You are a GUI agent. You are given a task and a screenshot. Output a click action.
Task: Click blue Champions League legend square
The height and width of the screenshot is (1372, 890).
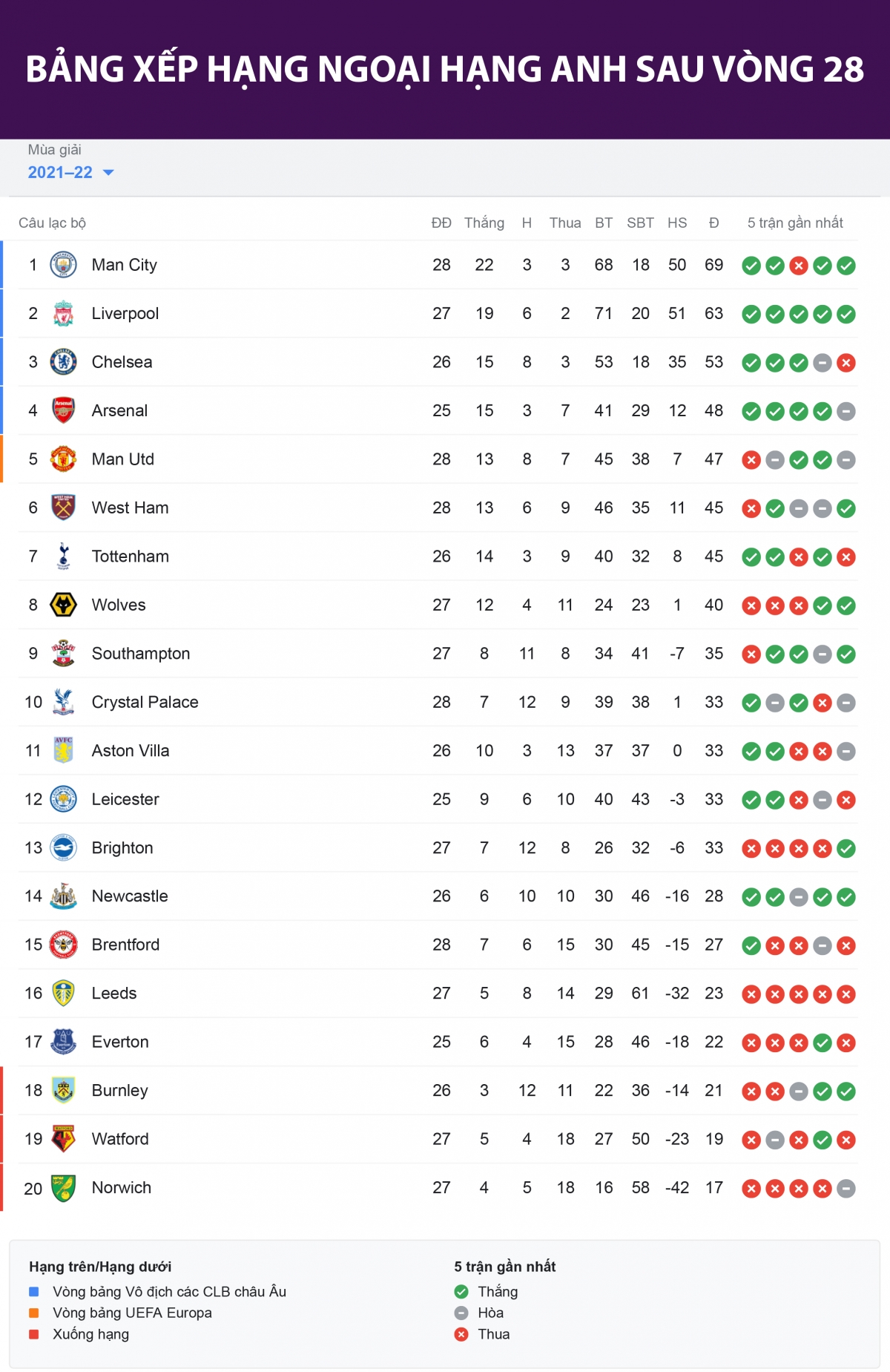[34, 1292]
